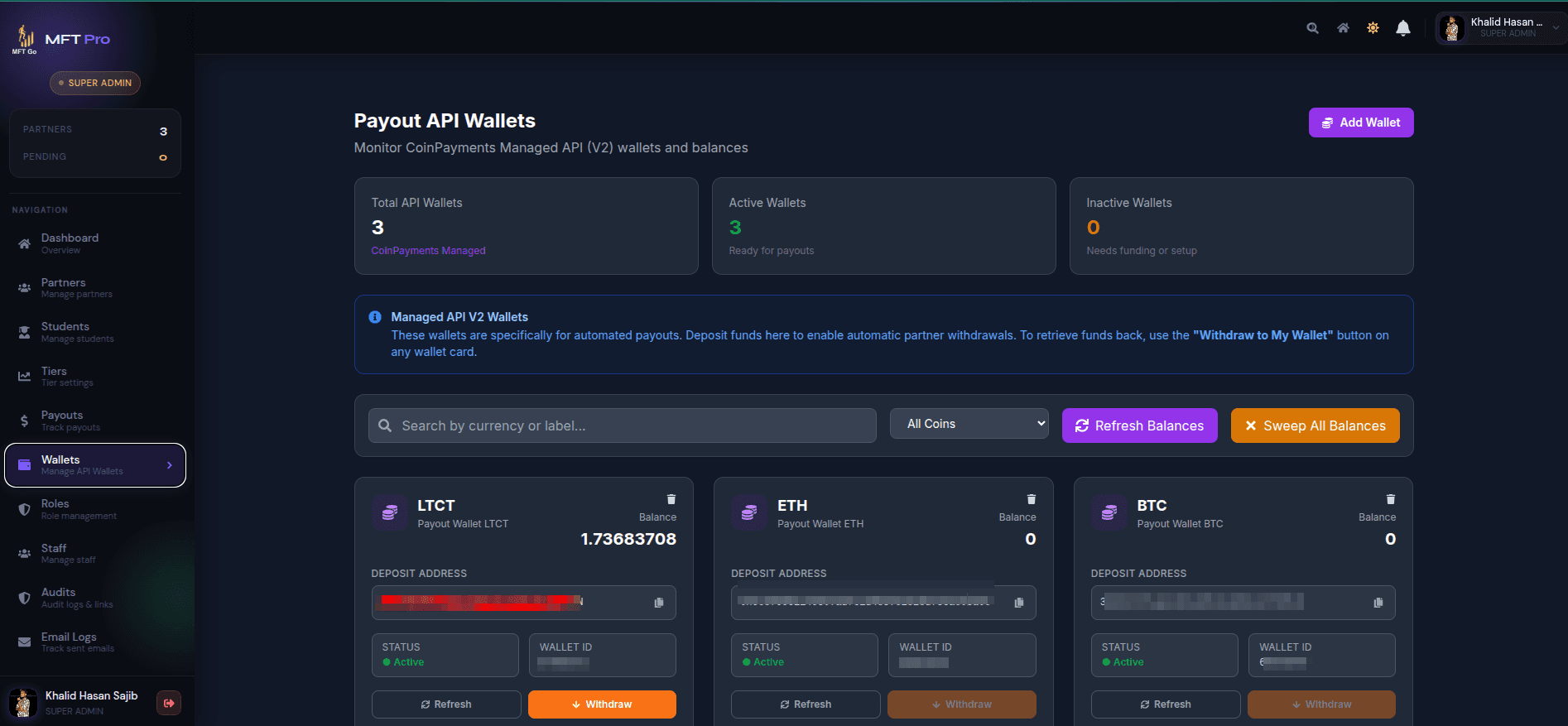Focus the currency or label search field
Image resolution: width=1568 pixels, height=726 pixels.
point(623,426)
